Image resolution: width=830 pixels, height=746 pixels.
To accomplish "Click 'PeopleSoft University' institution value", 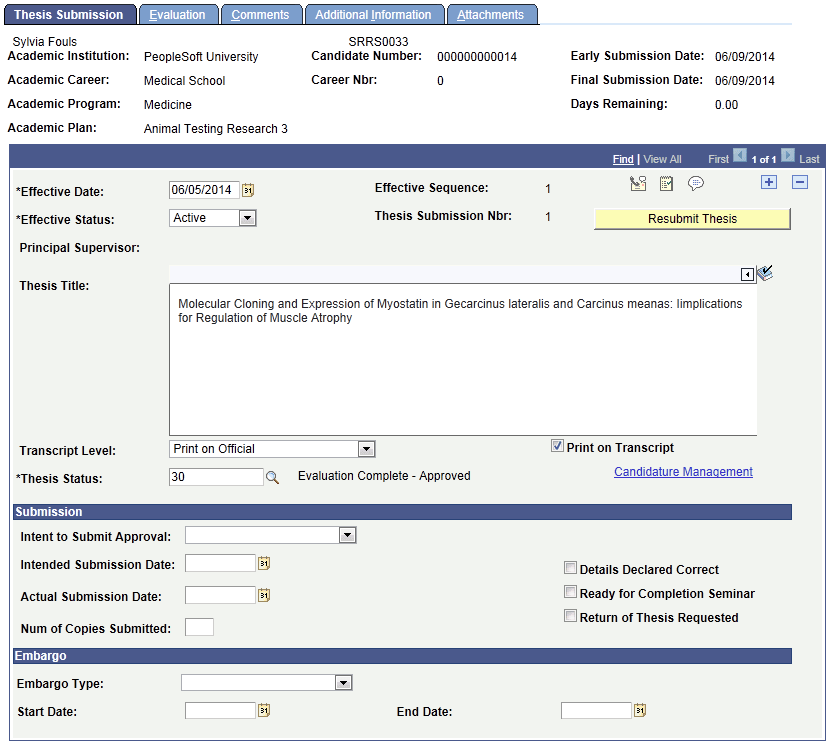I will pos(201,57).
